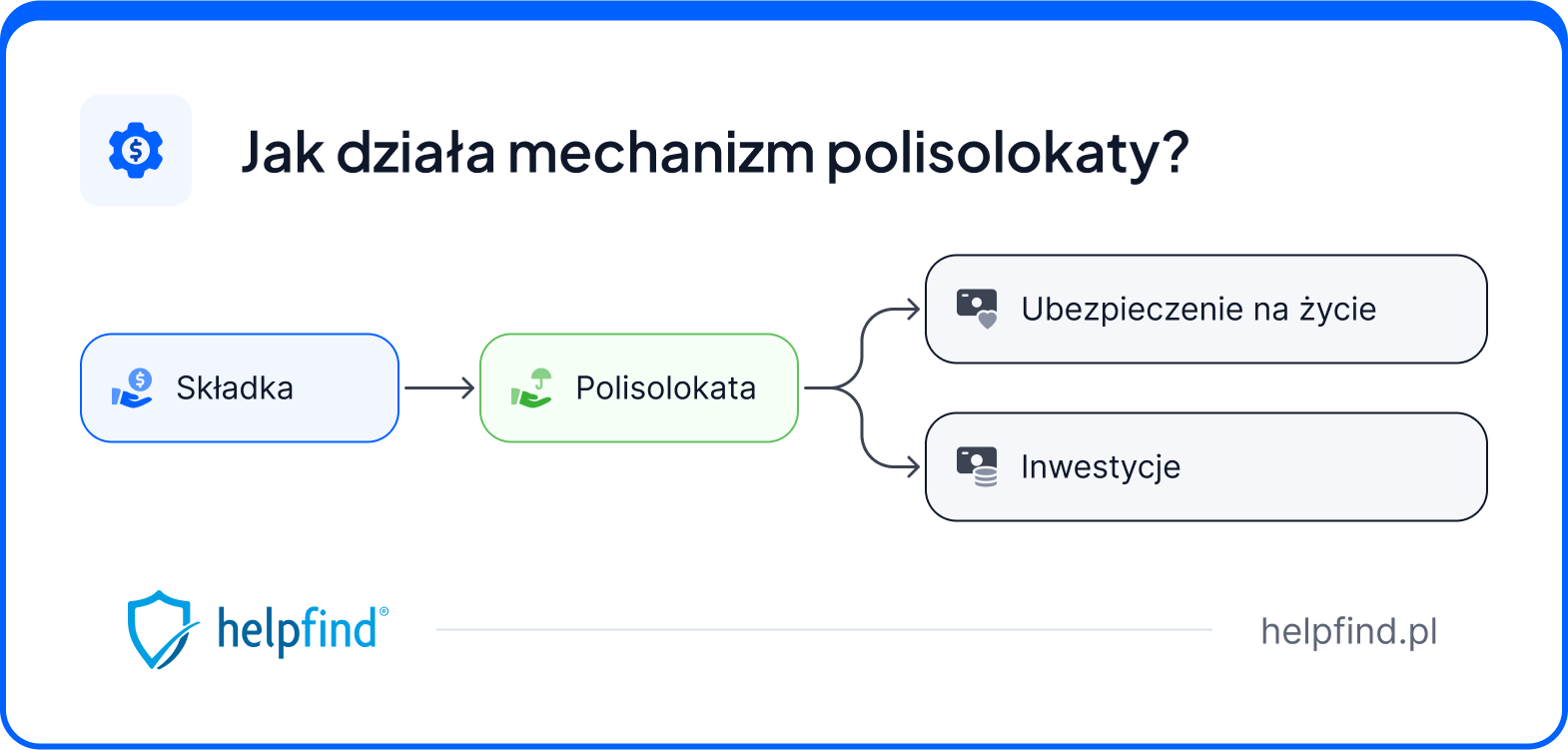The width and height of the screenshot is (1568, 750).
Task: Select the Inwestycje label text
Action: (x=1101, y=467)
